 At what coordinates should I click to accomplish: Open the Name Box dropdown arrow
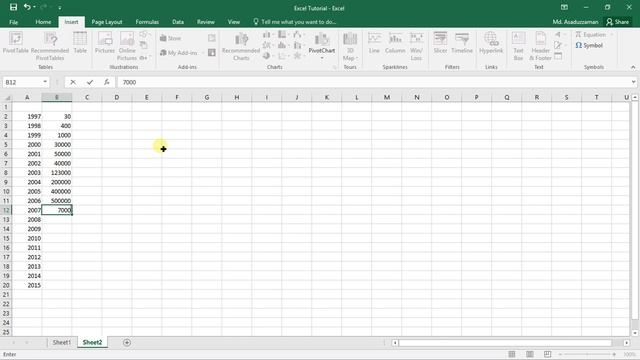[45, 82]
